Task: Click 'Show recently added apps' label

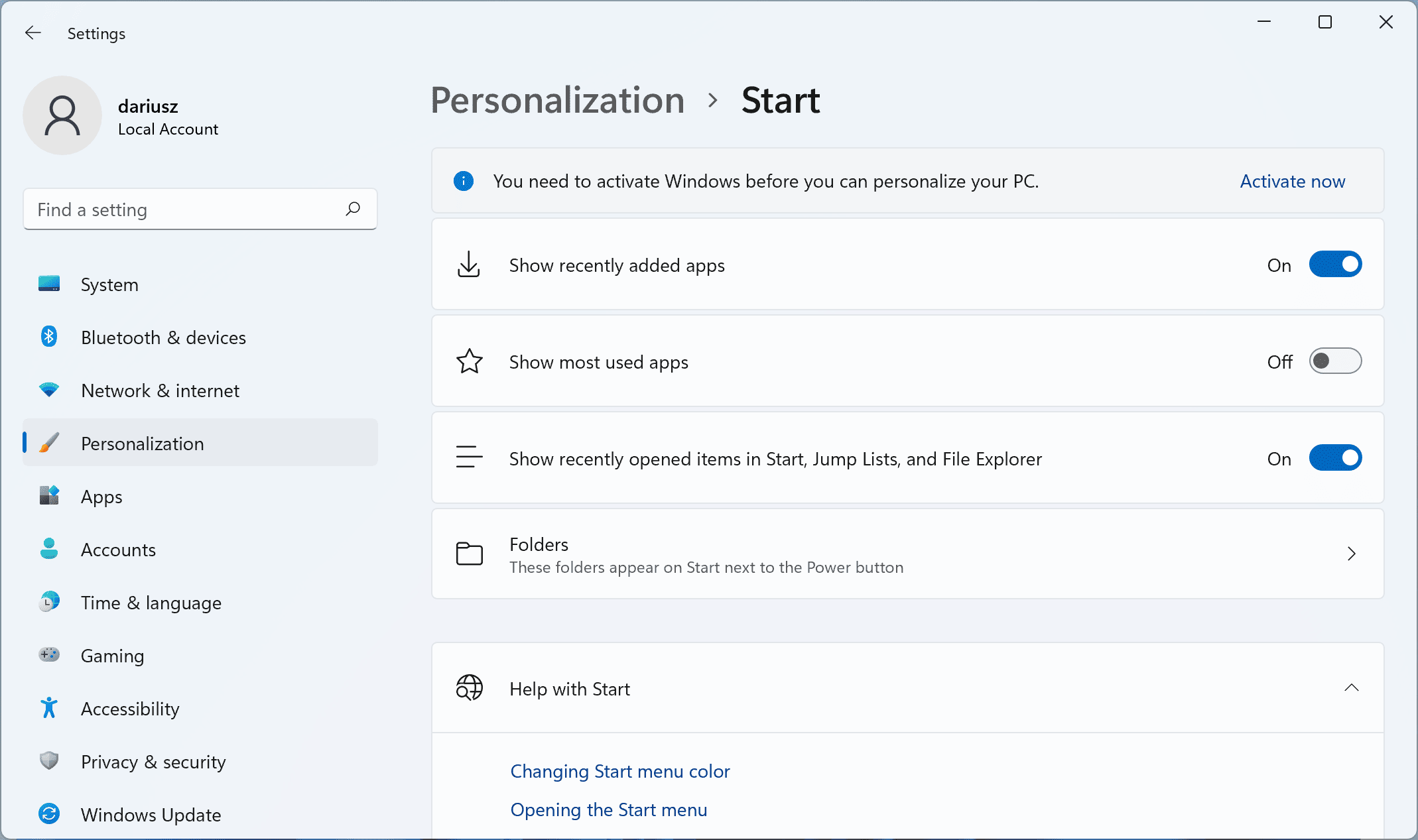Action: click(x=617, y=266)
